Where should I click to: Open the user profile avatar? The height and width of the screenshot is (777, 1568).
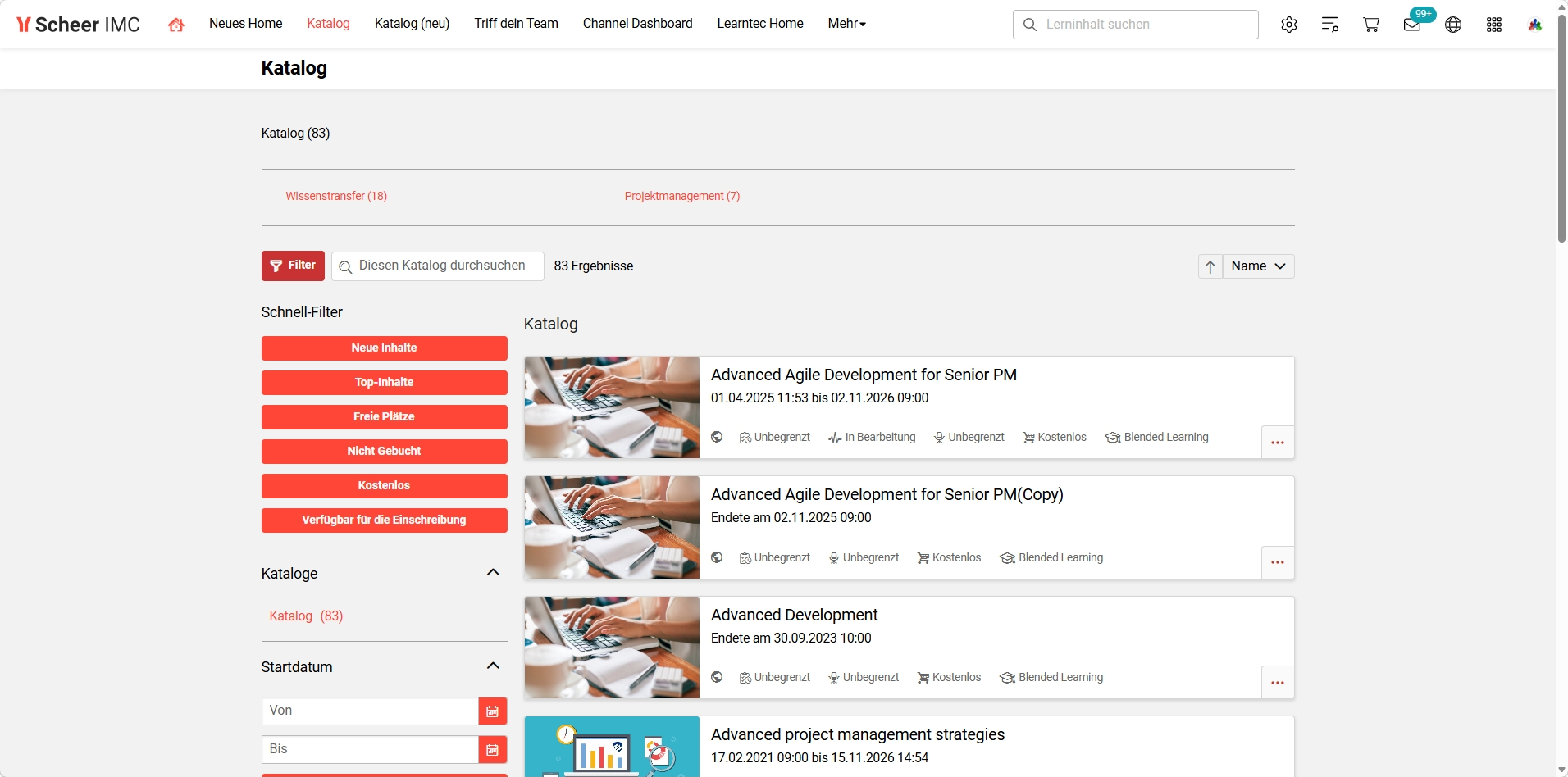(x=1535, y=25)
